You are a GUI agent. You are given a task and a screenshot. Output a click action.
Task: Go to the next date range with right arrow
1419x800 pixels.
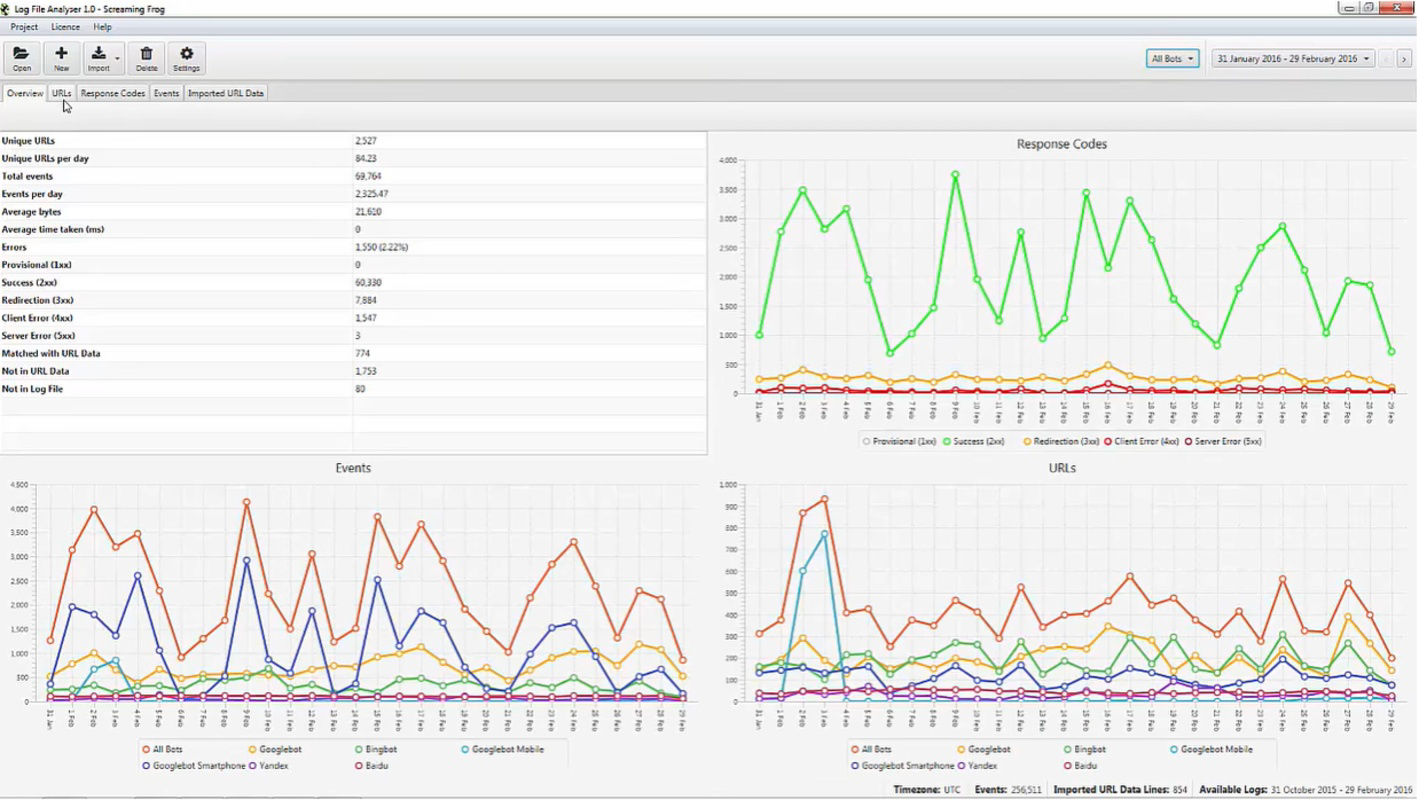click(1404, 59)
